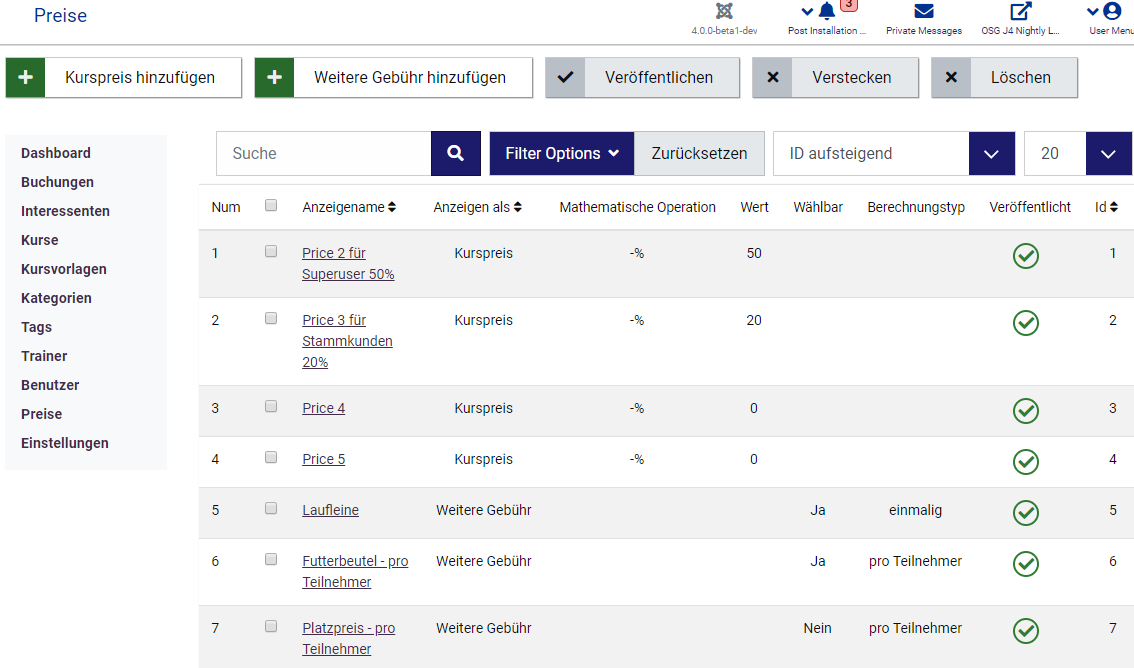1134x668 pixels.
Task: Open Private Messages envelope icon
Action: (x=924, y=12)
